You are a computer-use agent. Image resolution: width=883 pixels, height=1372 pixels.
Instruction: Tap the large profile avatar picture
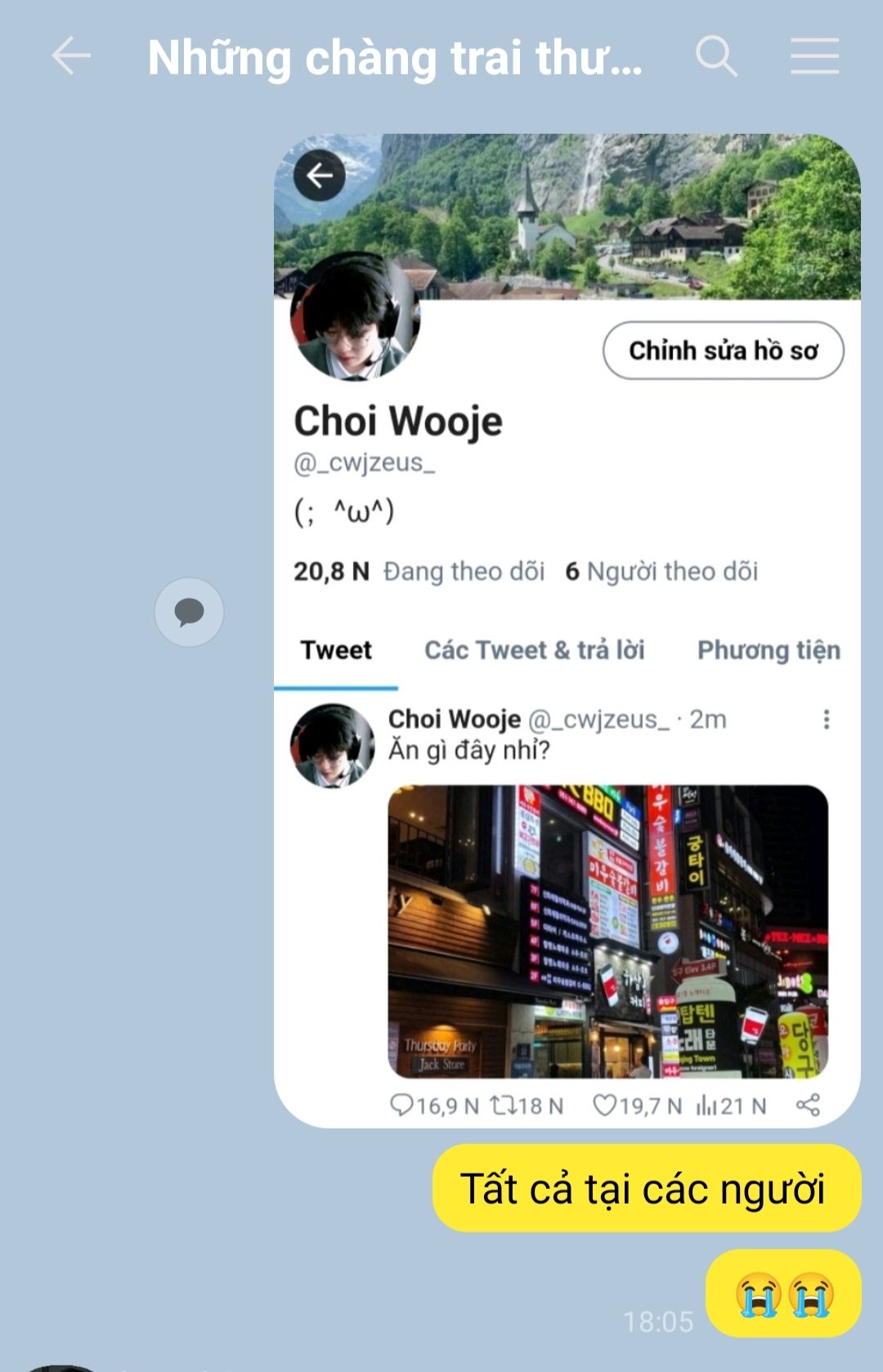point(356,316)
